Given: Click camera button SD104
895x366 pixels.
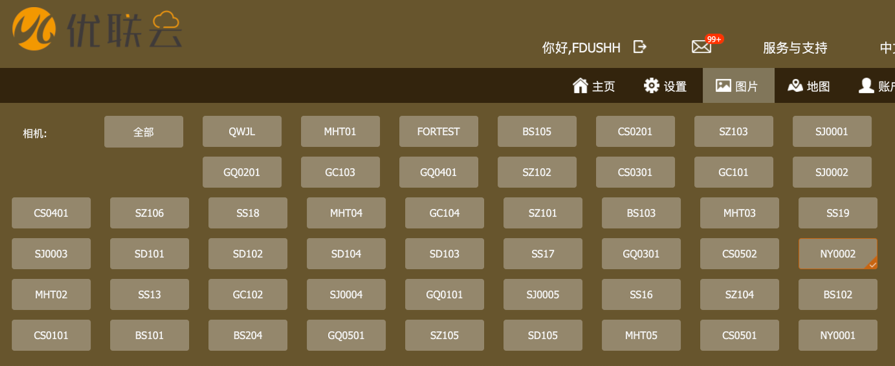Looking at the screenshot, I should [x=346, y=254].
